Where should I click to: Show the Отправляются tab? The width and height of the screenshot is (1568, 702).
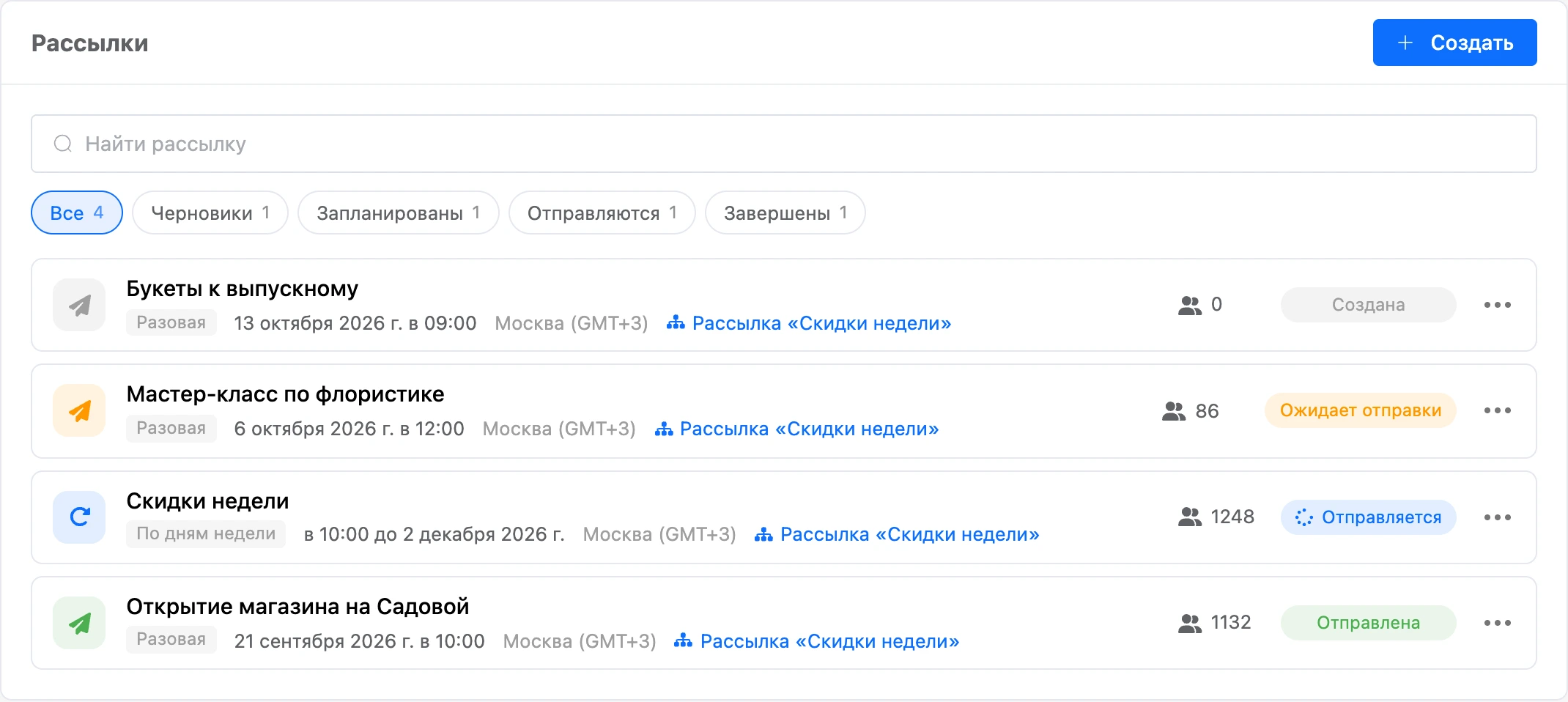click(x=602, y=213)
